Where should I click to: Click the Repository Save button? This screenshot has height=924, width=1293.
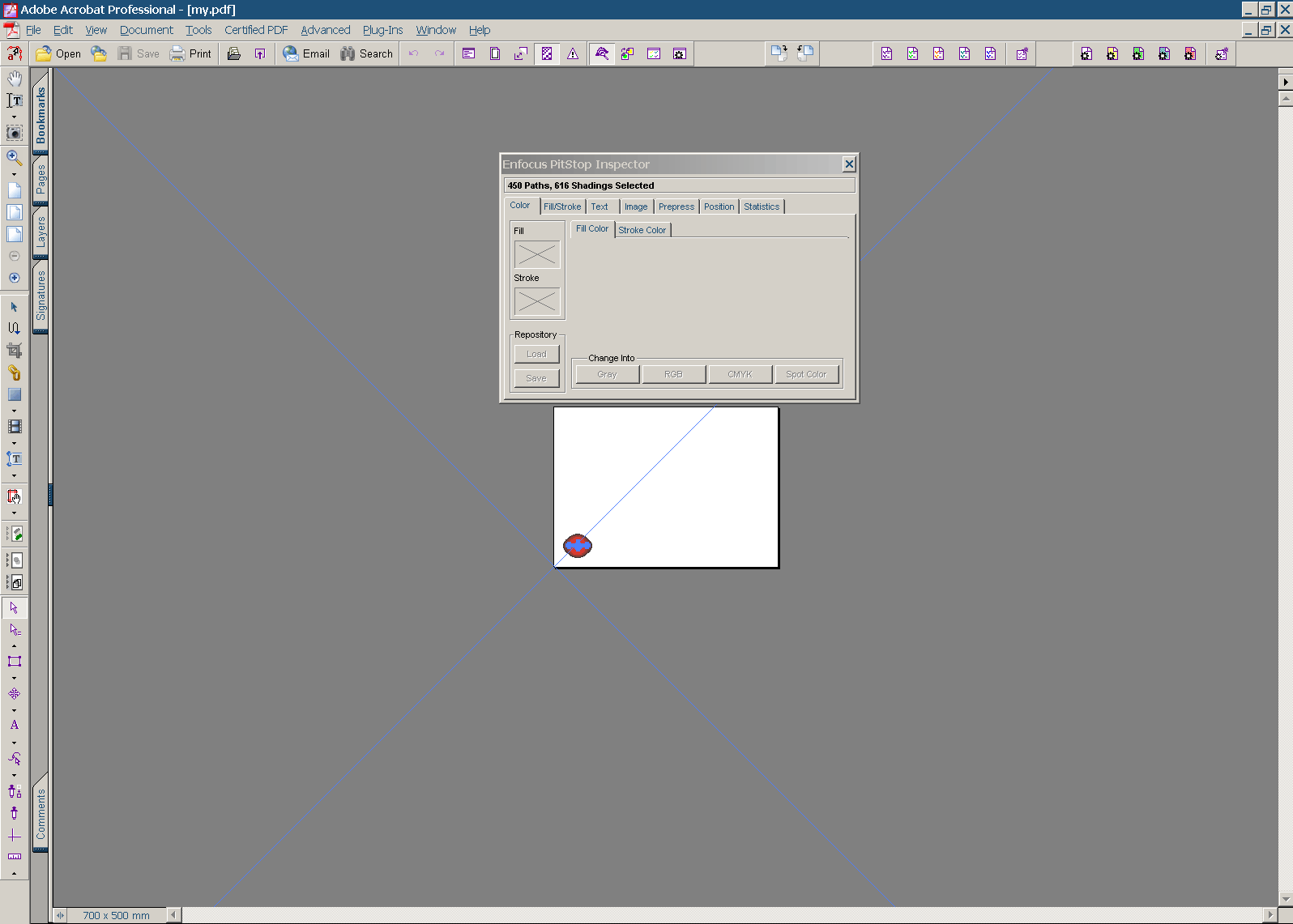536,378
